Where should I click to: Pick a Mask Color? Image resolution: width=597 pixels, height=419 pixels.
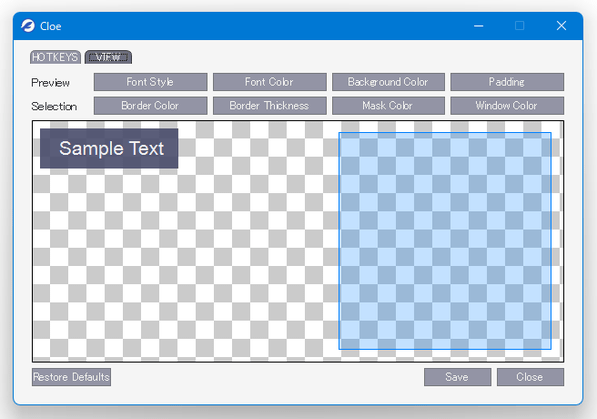pyautogui.click(x=388, y=106)
